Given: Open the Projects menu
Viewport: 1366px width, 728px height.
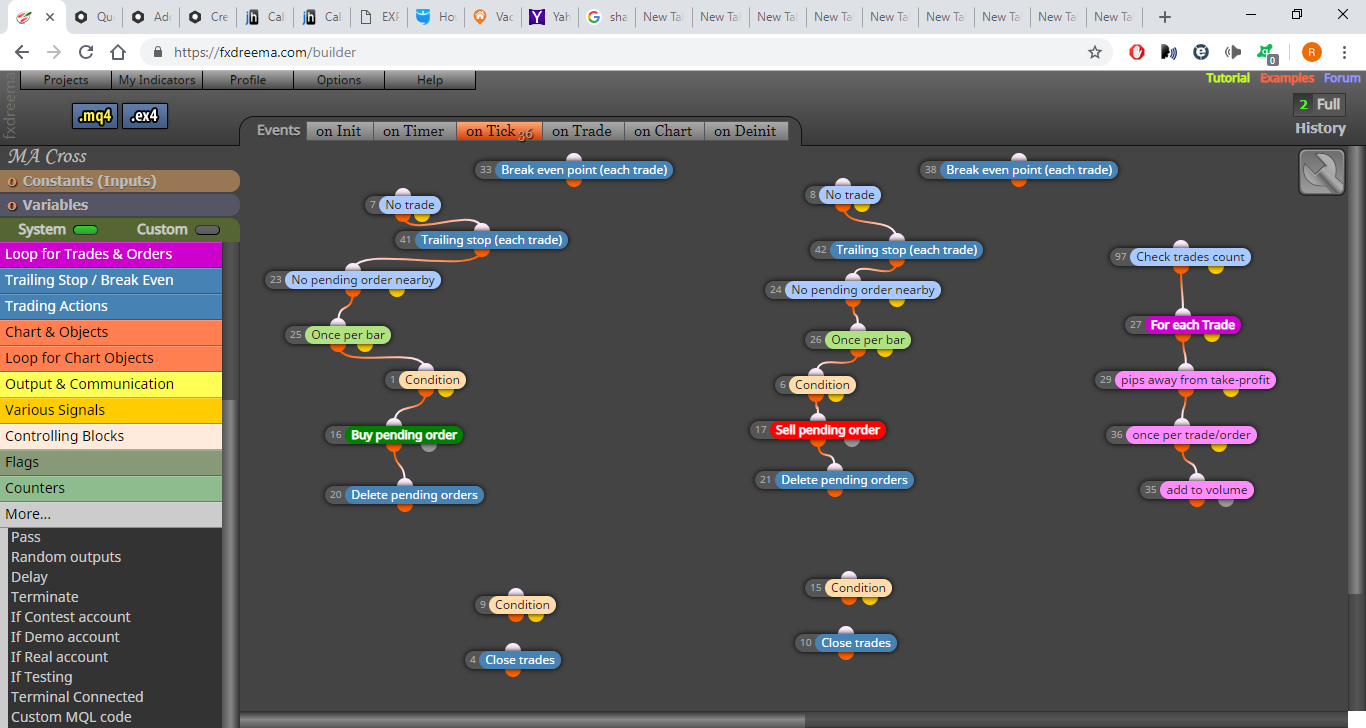Looking at the screenshot, I should click(66, 80).
